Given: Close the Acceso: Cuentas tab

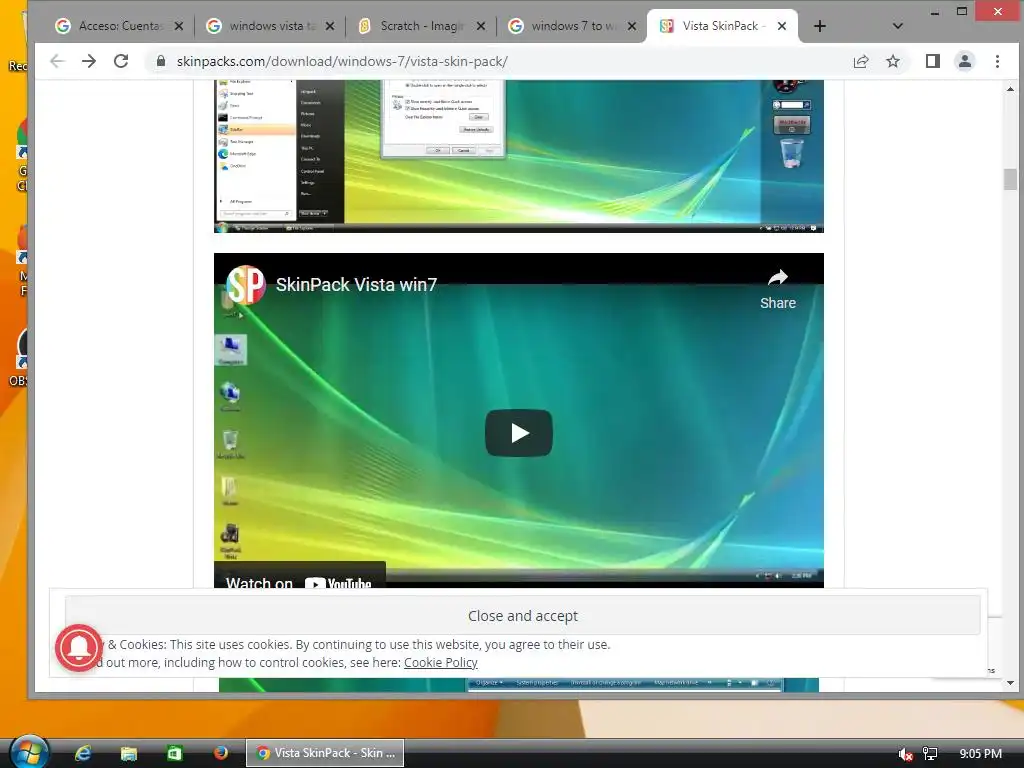Looking at the screenshot, I should click(x=179, y=26).
